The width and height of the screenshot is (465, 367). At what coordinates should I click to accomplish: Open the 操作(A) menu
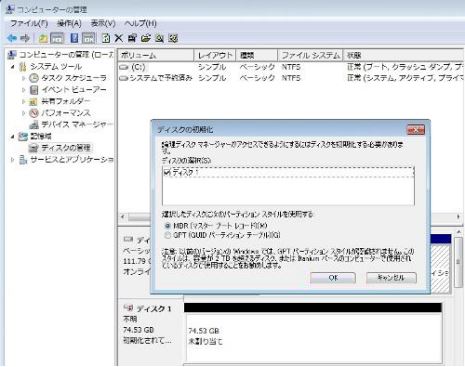(x=69, y=23)
